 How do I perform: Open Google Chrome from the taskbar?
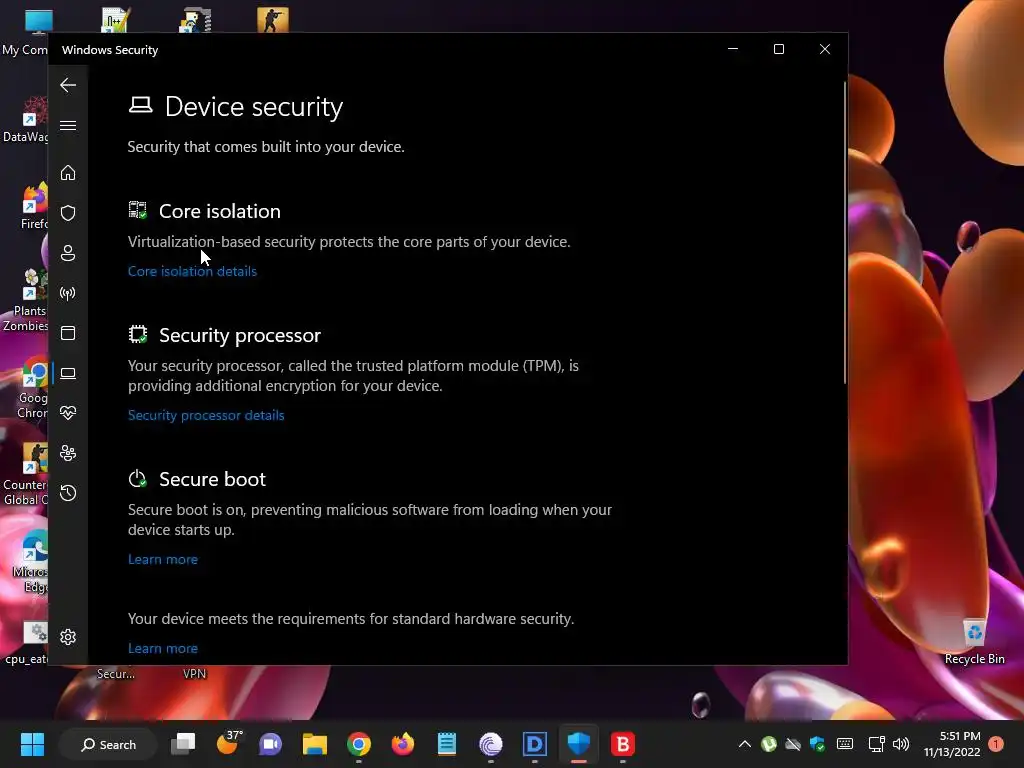(359, 744)
